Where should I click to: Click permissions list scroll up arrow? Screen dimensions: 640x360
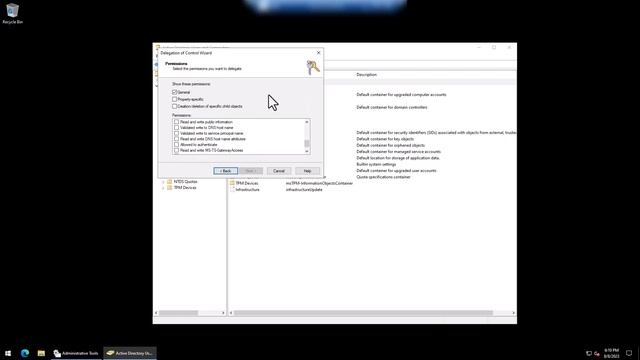tap(307, 122)
